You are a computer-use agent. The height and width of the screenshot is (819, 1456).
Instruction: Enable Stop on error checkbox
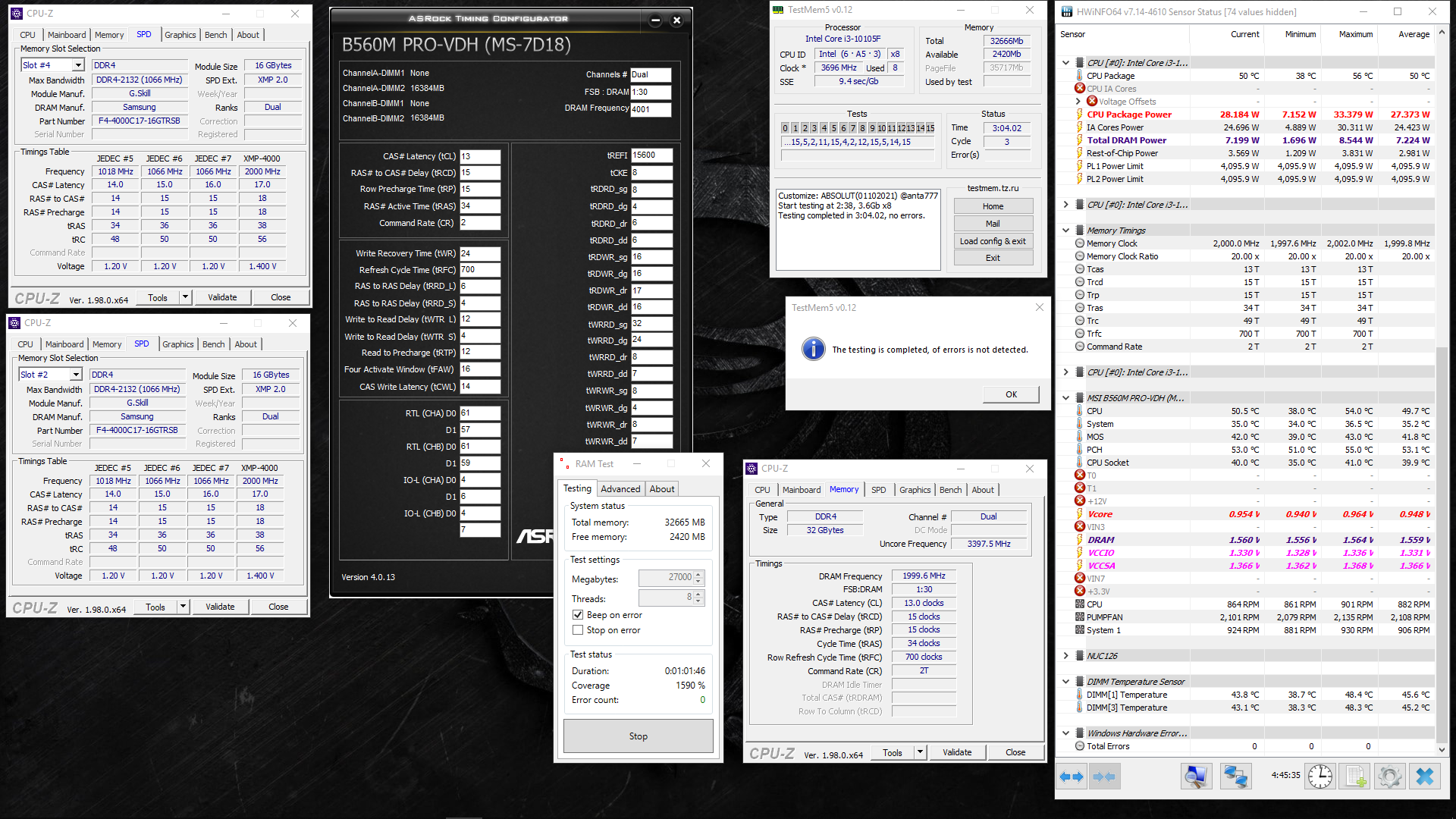[578, 630]
